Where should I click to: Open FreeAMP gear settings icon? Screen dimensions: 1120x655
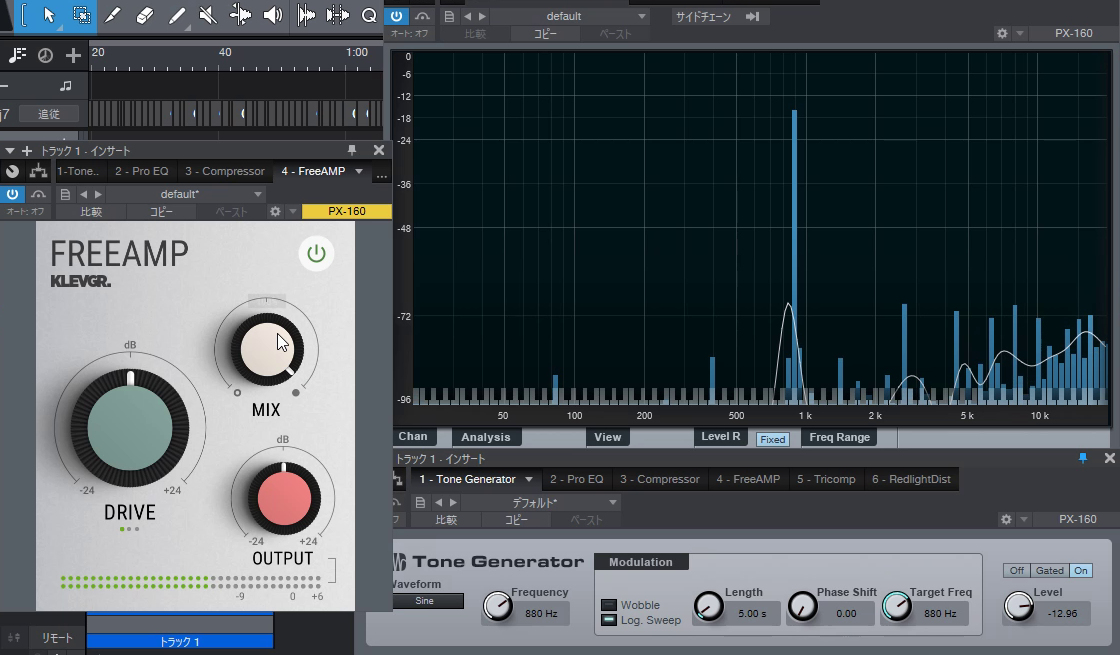(275, 211)
